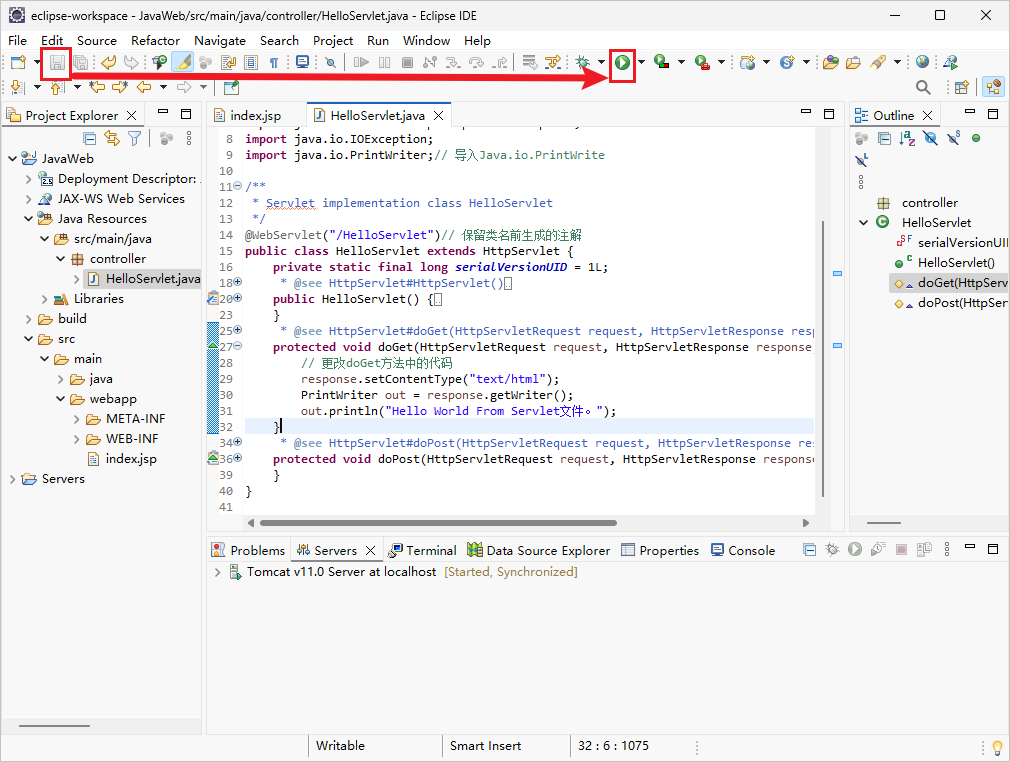Click the Project Explorer filter funnel icon

pyautogui.click(x=134, y=138)
